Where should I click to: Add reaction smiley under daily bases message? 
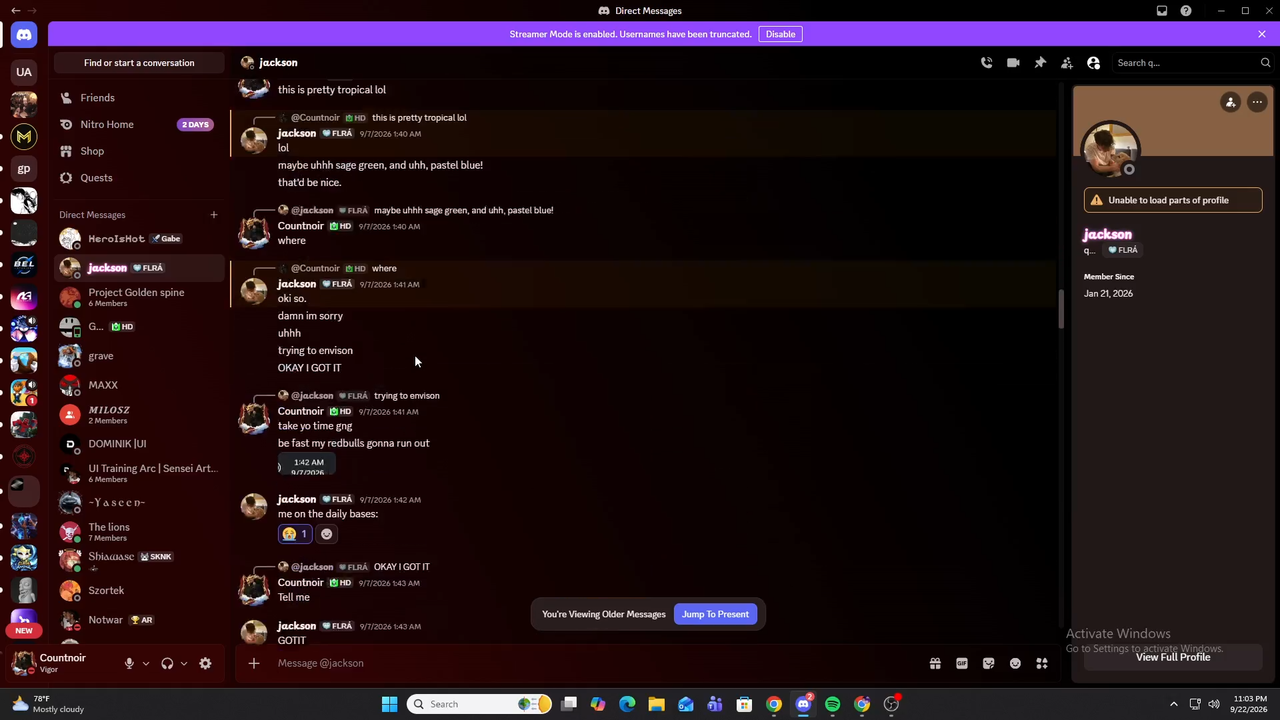tap(326, 534)
